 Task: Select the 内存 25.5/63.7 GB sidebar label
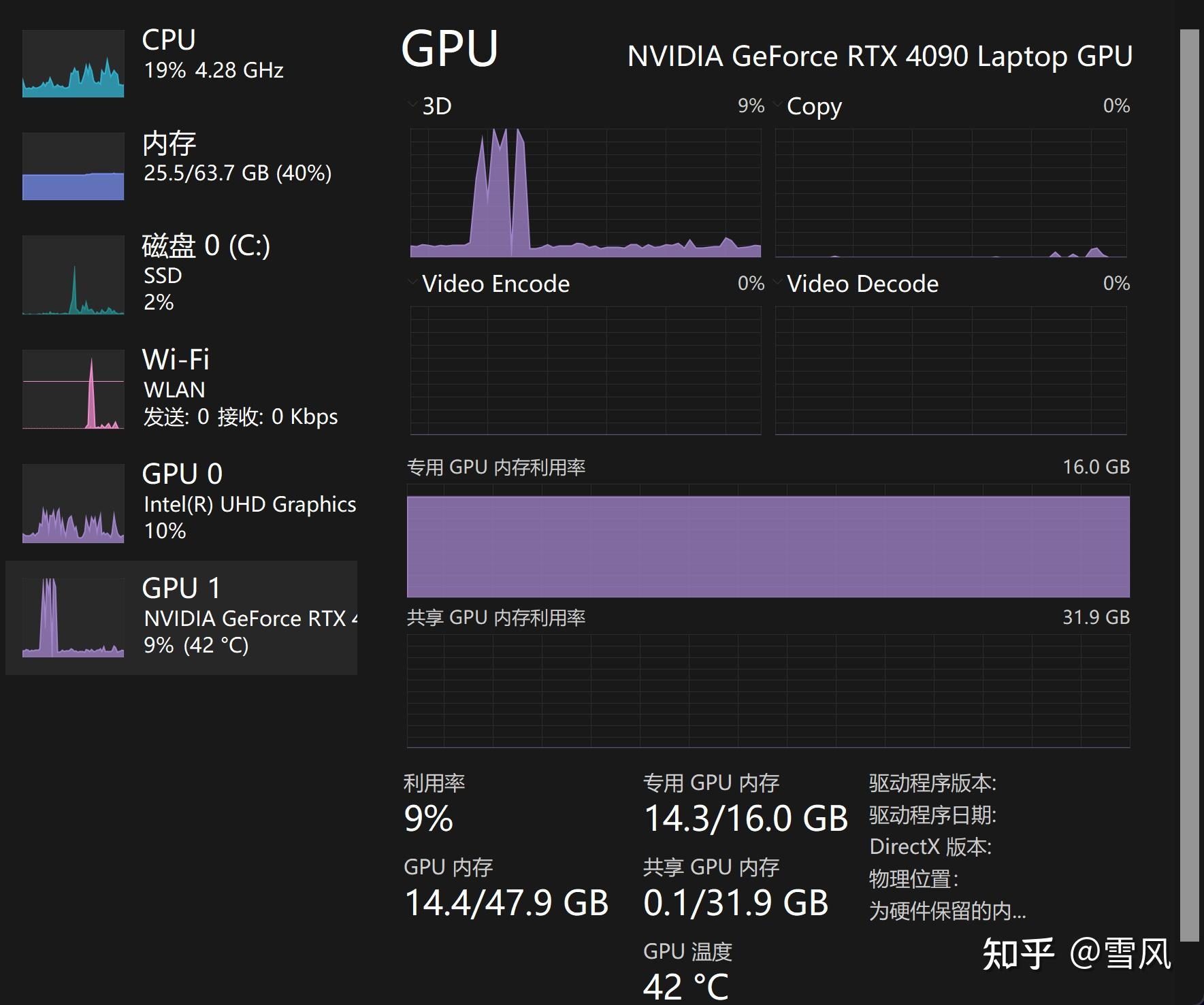point(238,173)
